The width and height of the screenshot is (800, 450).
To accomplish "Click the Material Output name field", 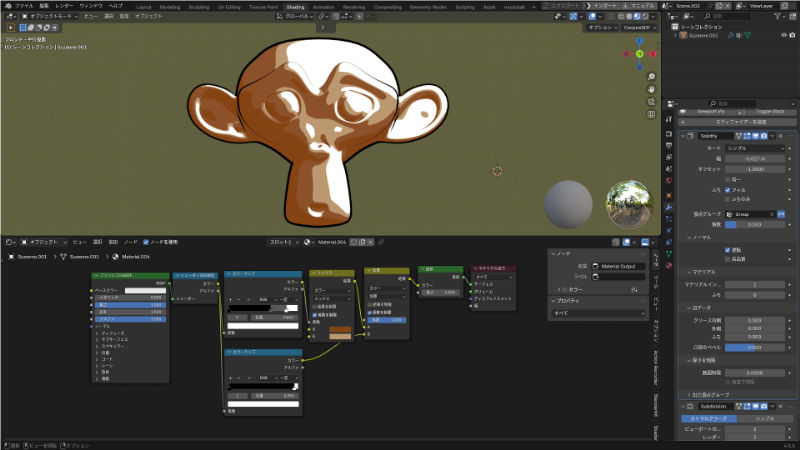I will pyautogui.click(x=617, y=266).
